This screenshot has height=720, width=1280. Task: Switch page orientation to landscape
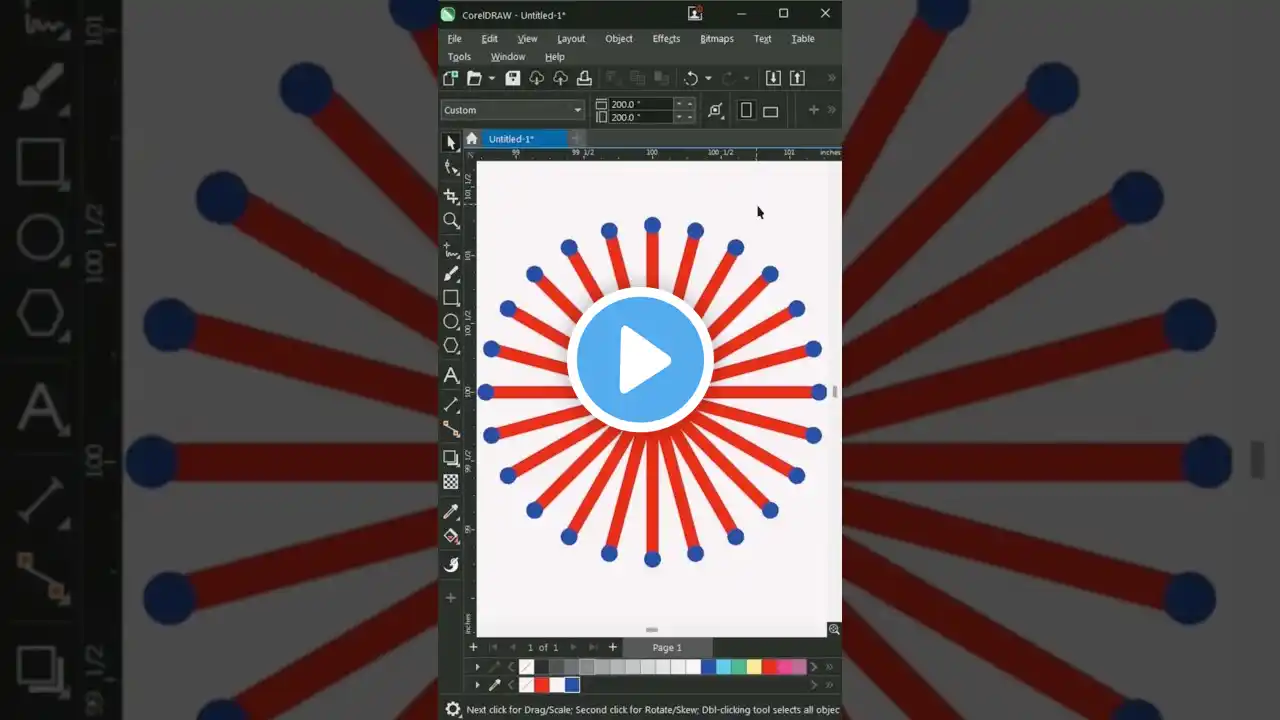point(770,110)
